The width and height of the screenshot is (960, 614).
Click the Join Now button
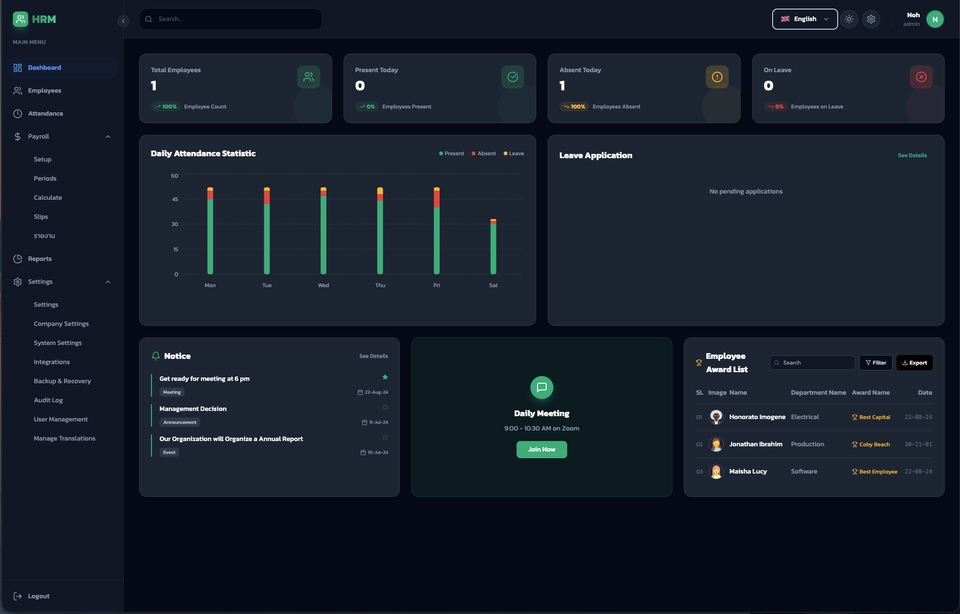coord(541,450)
